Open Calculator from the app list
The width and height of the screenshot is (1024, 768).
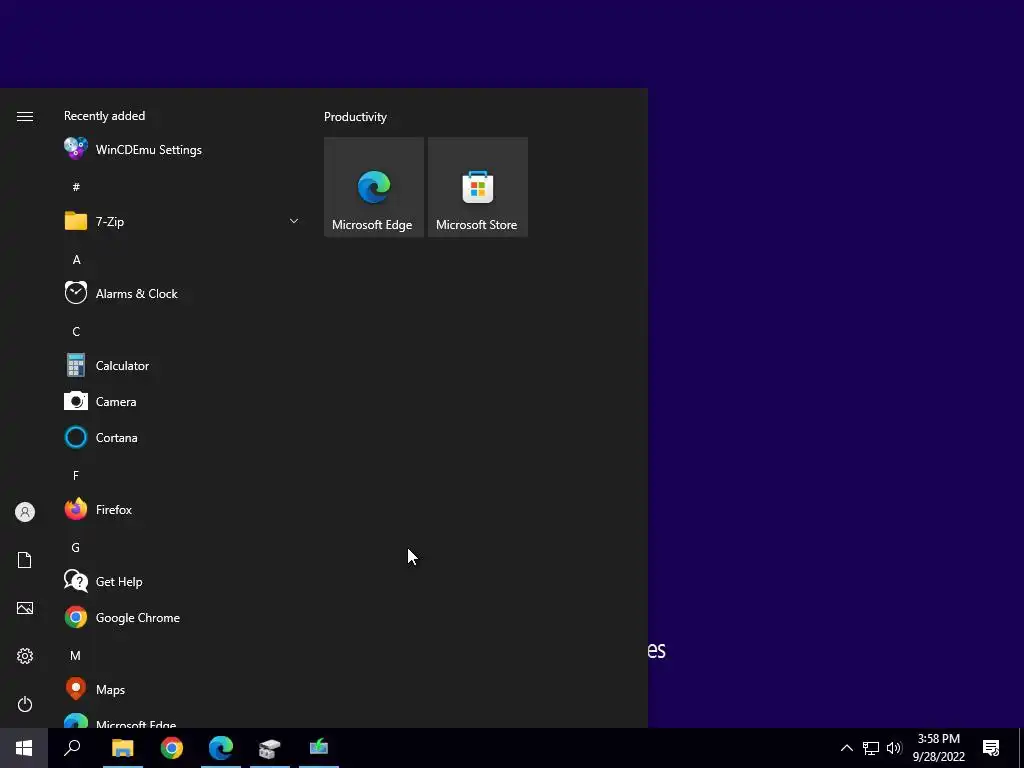tap(182, 366)
